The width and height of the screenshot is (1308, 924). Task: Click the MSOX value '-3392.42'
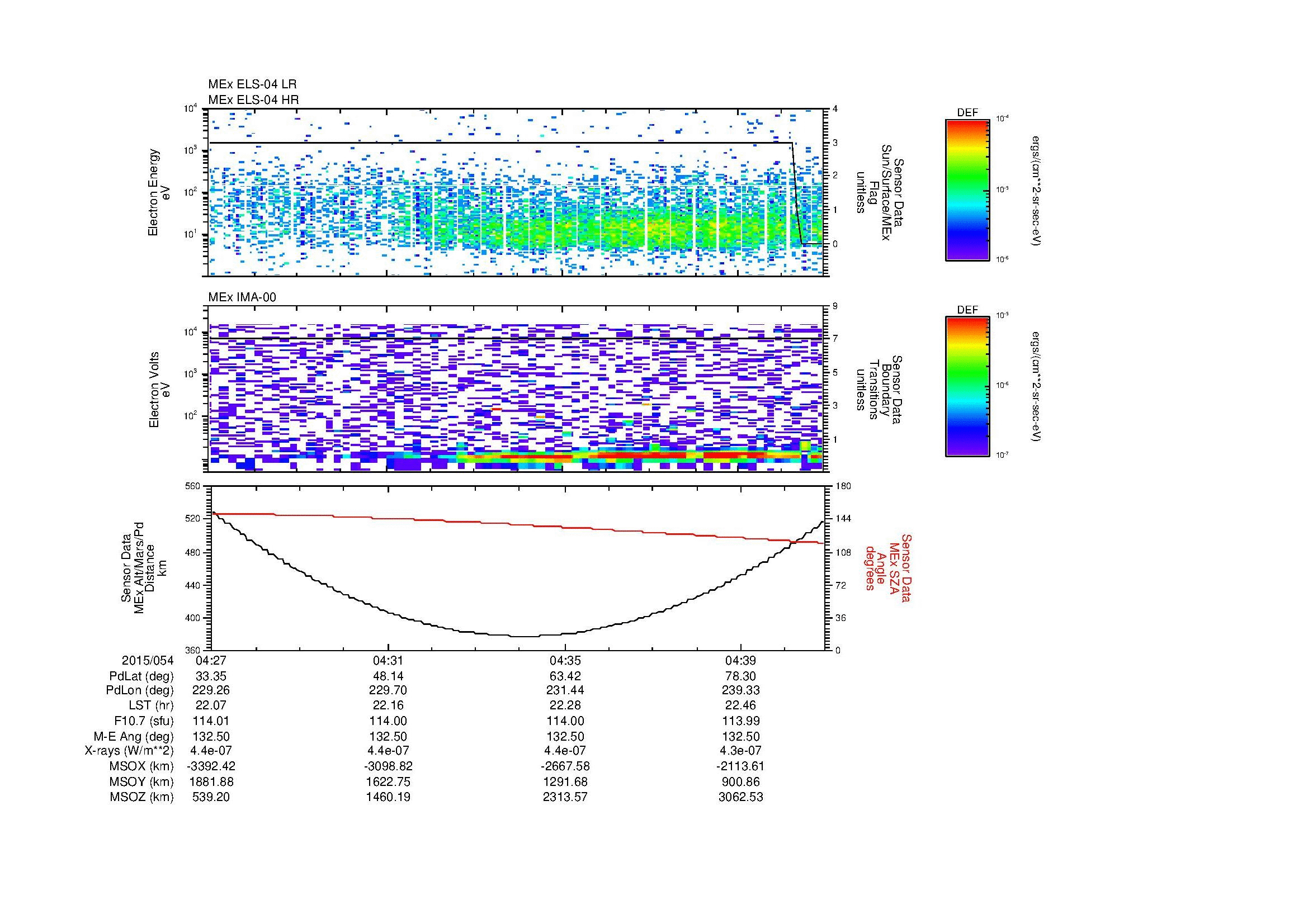[211, 766]
